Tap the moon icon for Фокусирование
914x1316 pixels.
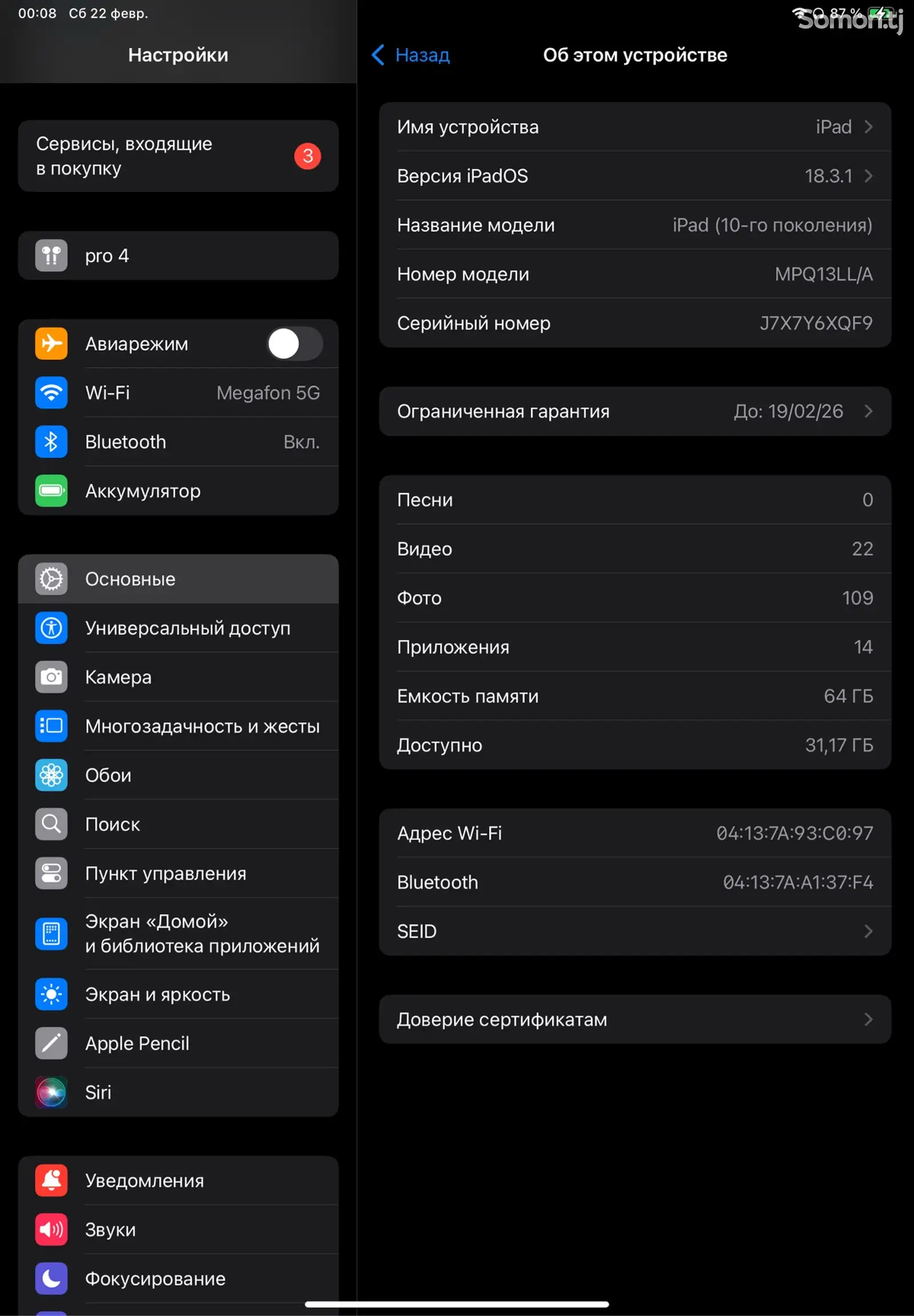click(x=51, y=1279)
